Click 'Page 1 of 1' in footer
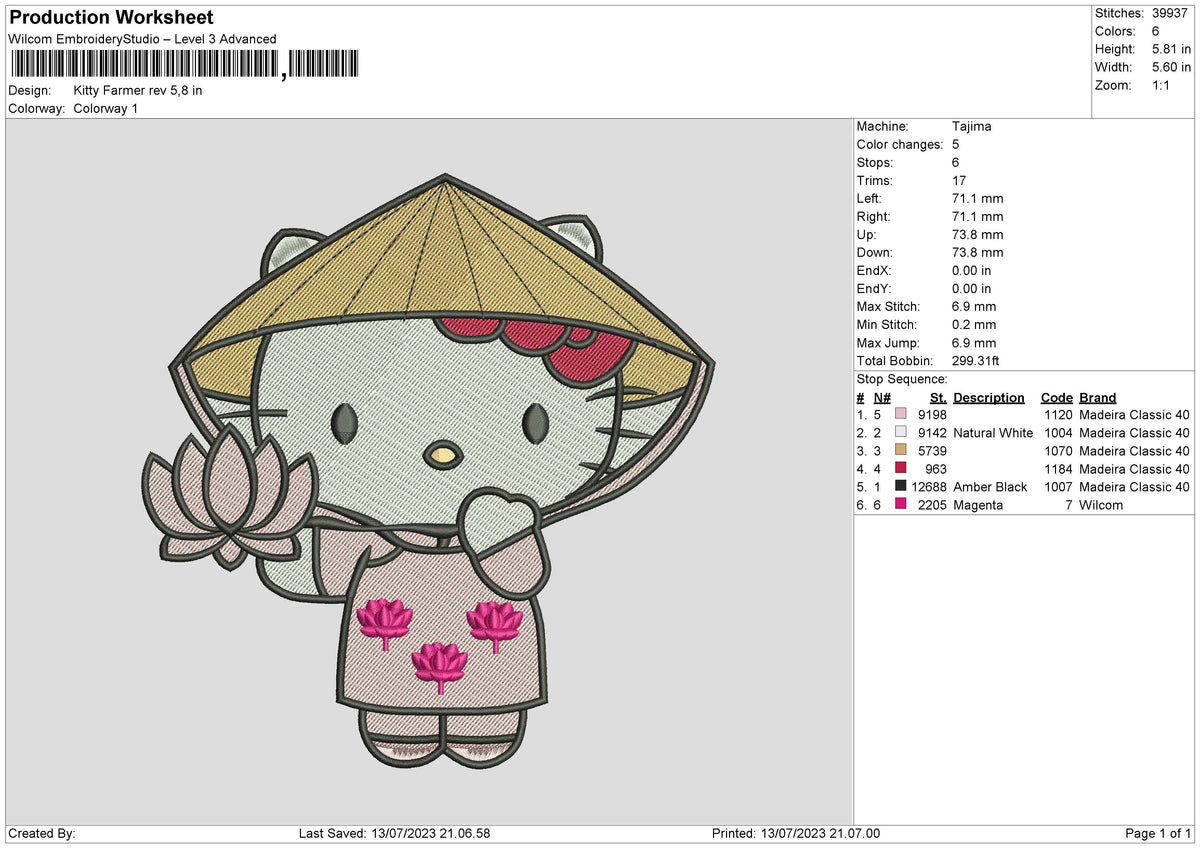 pyautogui.click(x=1158, y=834)
